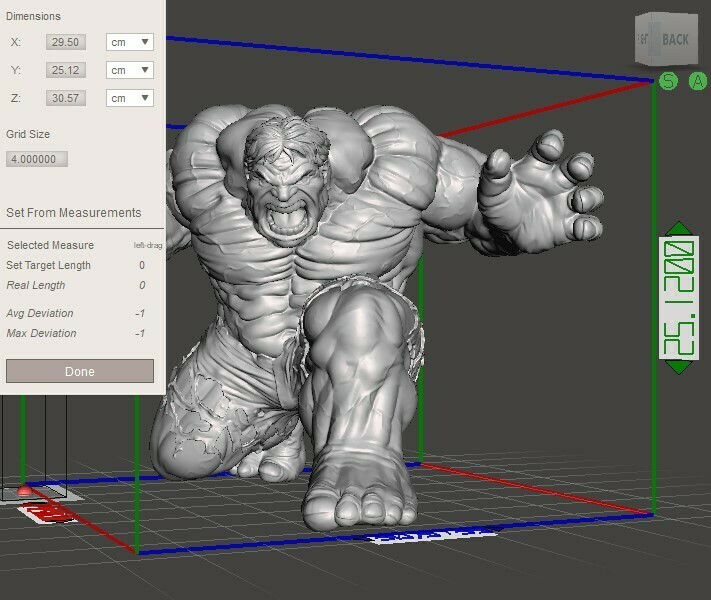Click the down arrow below the 25.1200 label
Image resolution: width=711 pixels, height=600 pixels.
678,366
